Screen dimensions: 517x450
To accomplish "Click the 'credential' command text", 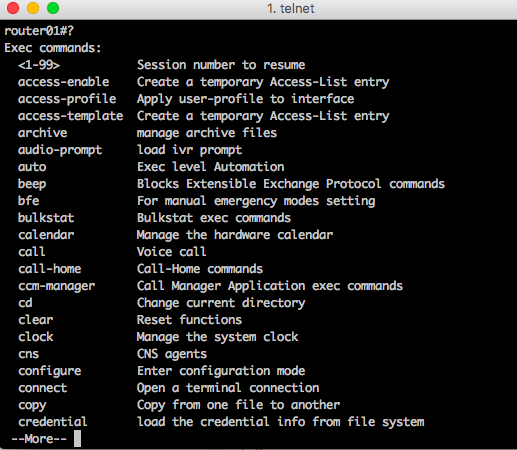I will 53,422.
